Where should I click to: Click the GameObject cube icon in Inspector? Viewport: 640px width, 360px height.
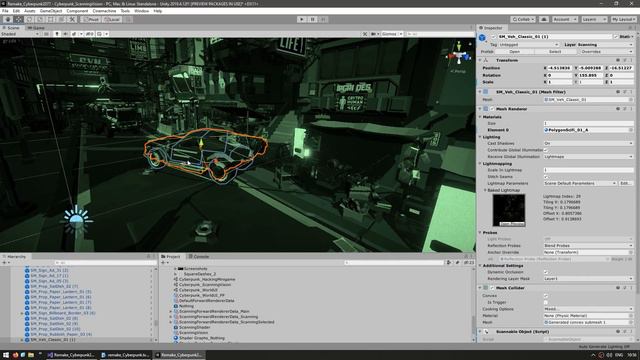[x=482, y=38]
